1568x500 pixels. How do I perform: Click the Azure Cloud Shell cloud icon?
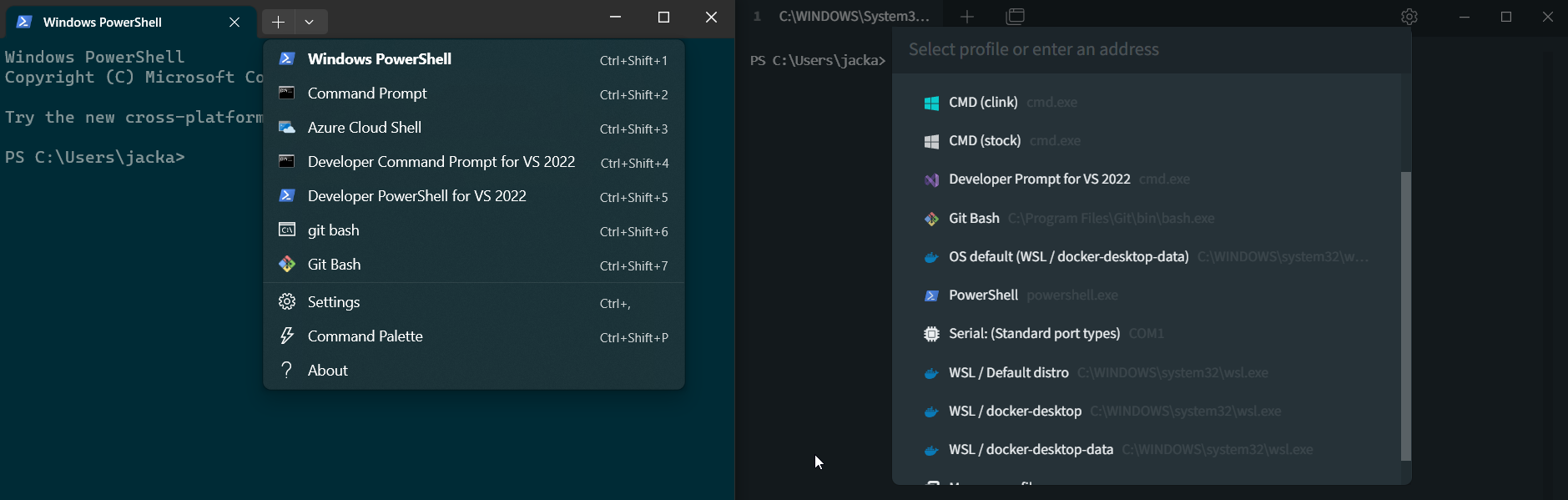click(x=287, y=127)
